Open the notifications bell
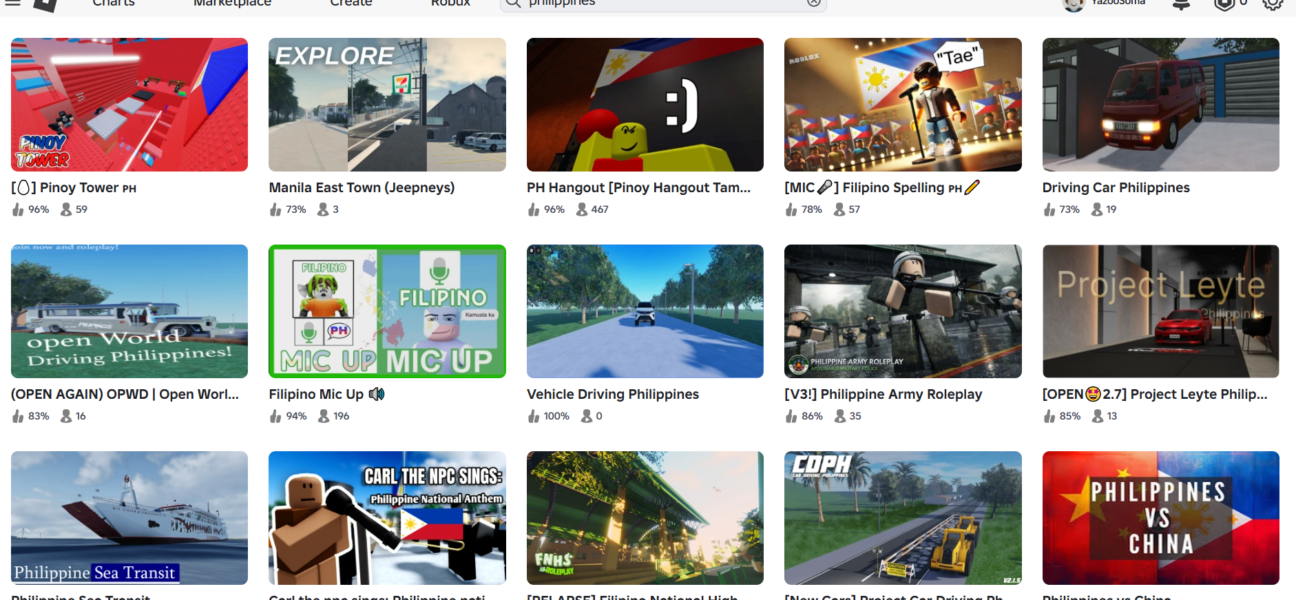1296x600 pixels. click(1181, 4)
